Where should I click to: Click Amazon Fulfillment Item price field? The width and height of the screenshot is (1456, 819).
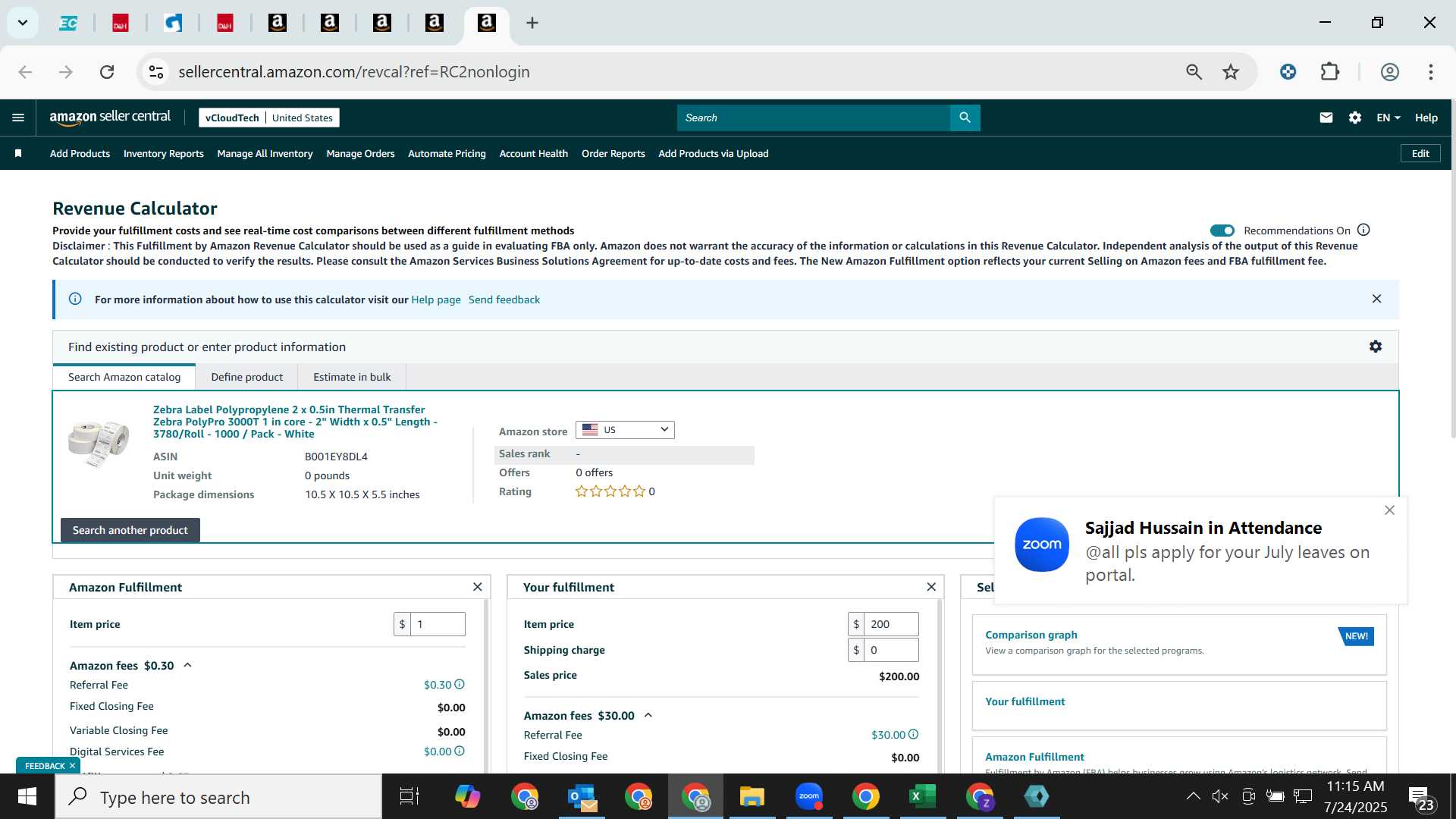437,624
